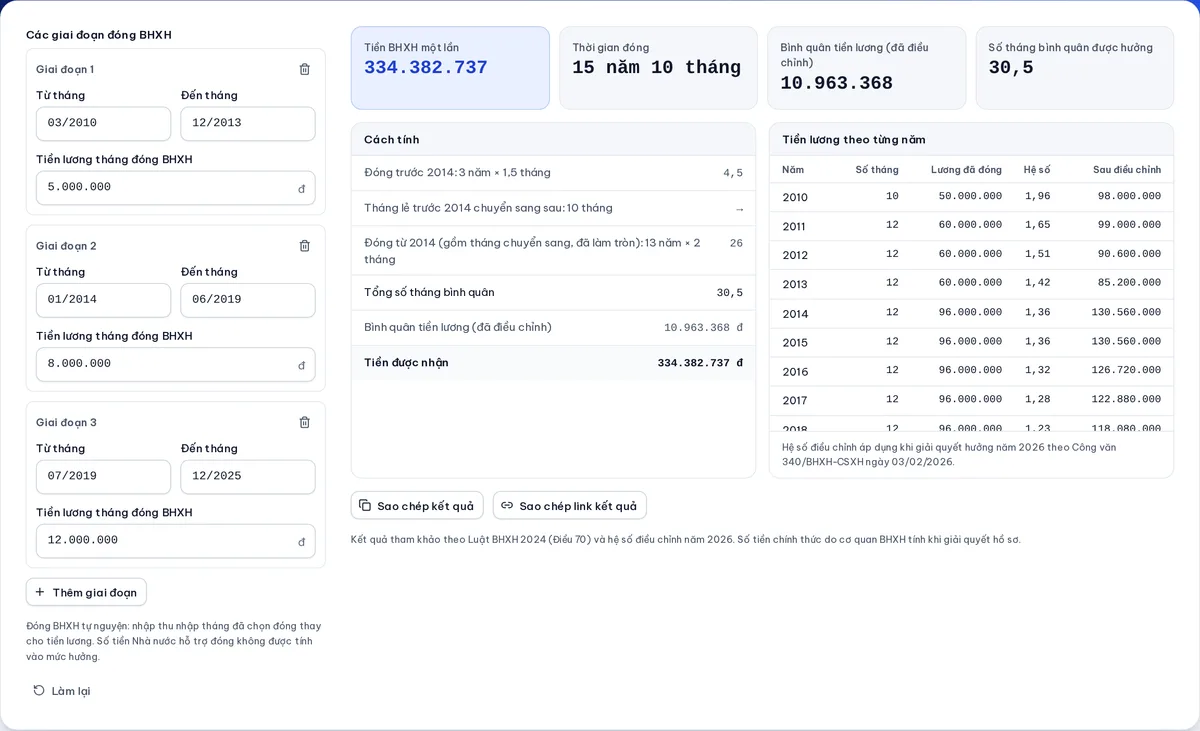1200x731 pixels.
Task: Edit Đến tháng field showing 12/2025
Action: pyautogui.click(x=248, y=476)
